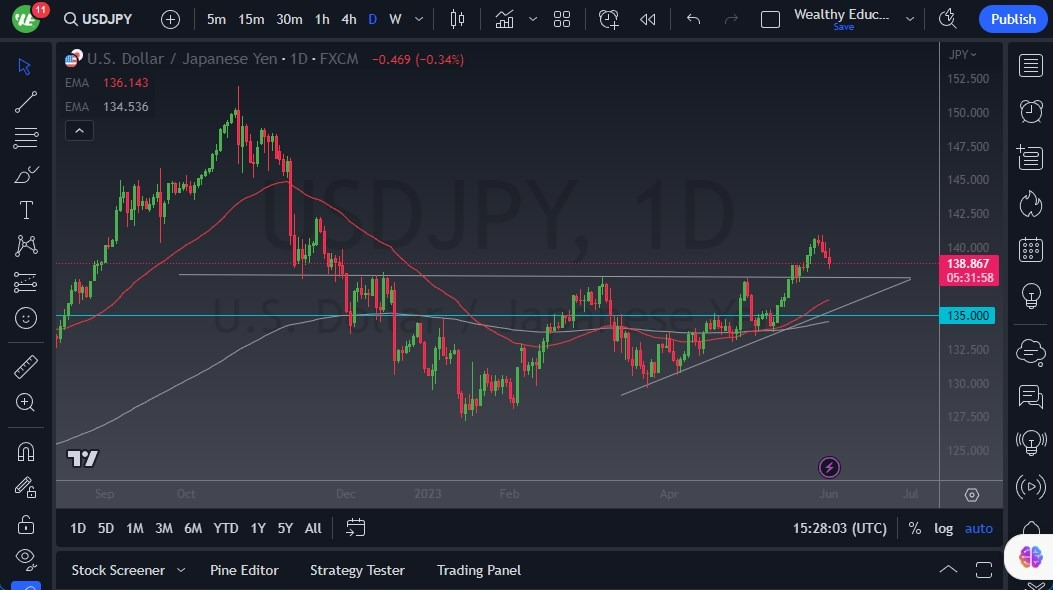Collapse the EMA indicator legend chevron

79,130
